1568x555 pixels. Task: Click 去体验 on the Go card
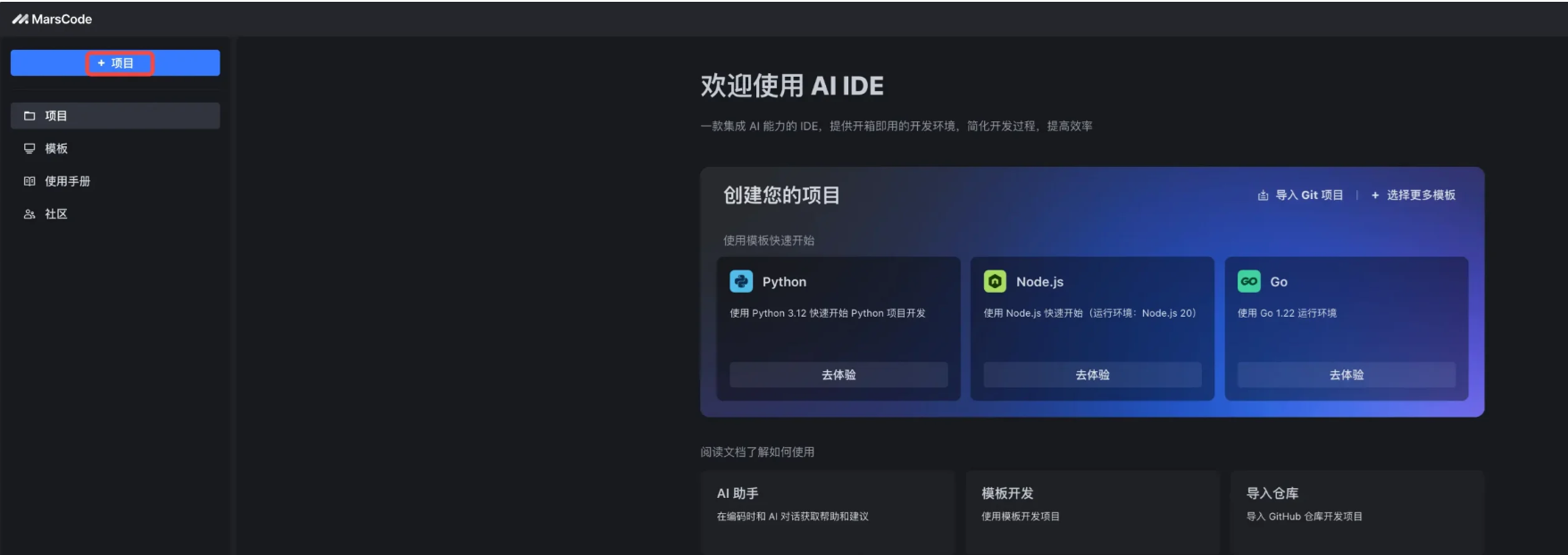click(x=1347, y=375)
